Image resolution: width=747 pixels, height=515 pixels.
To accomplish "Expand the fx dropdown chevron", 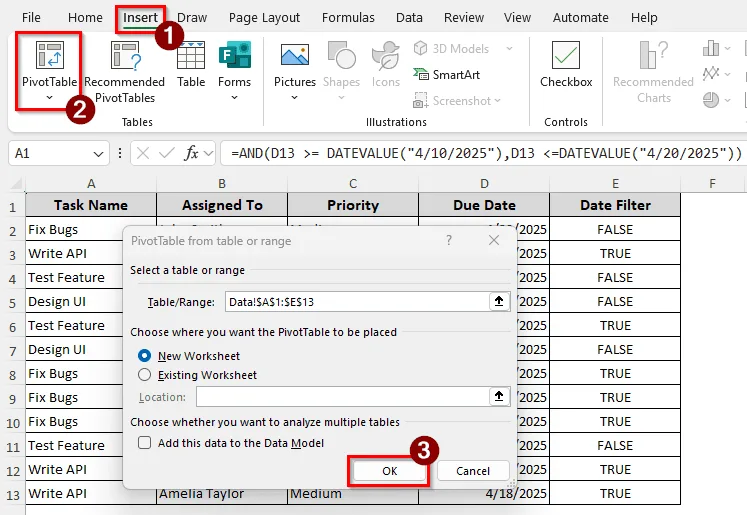I will [x=208, y=153].
